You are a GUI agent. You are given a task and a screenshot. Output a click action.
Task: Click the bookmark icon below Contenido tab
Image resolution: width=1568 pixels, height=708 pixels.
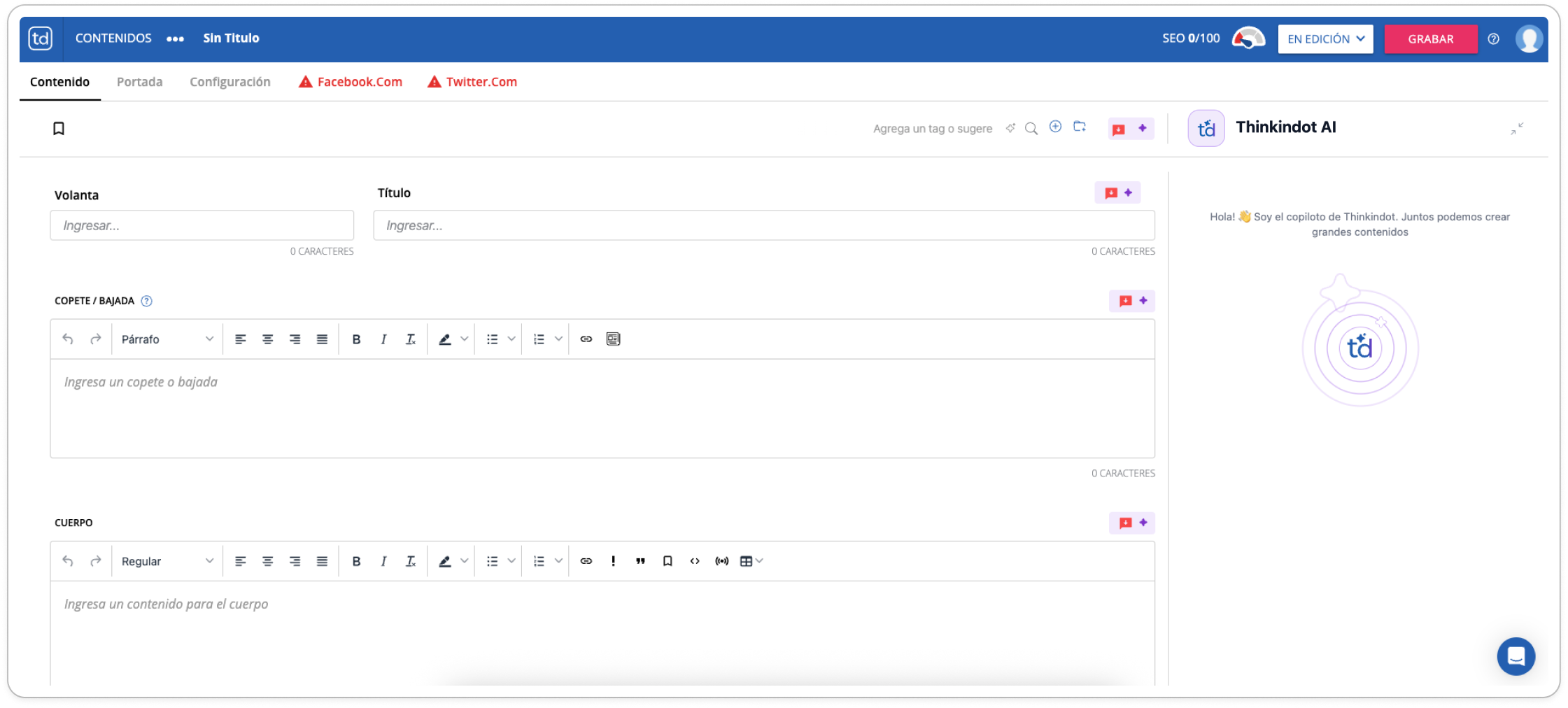pos(59,129)
